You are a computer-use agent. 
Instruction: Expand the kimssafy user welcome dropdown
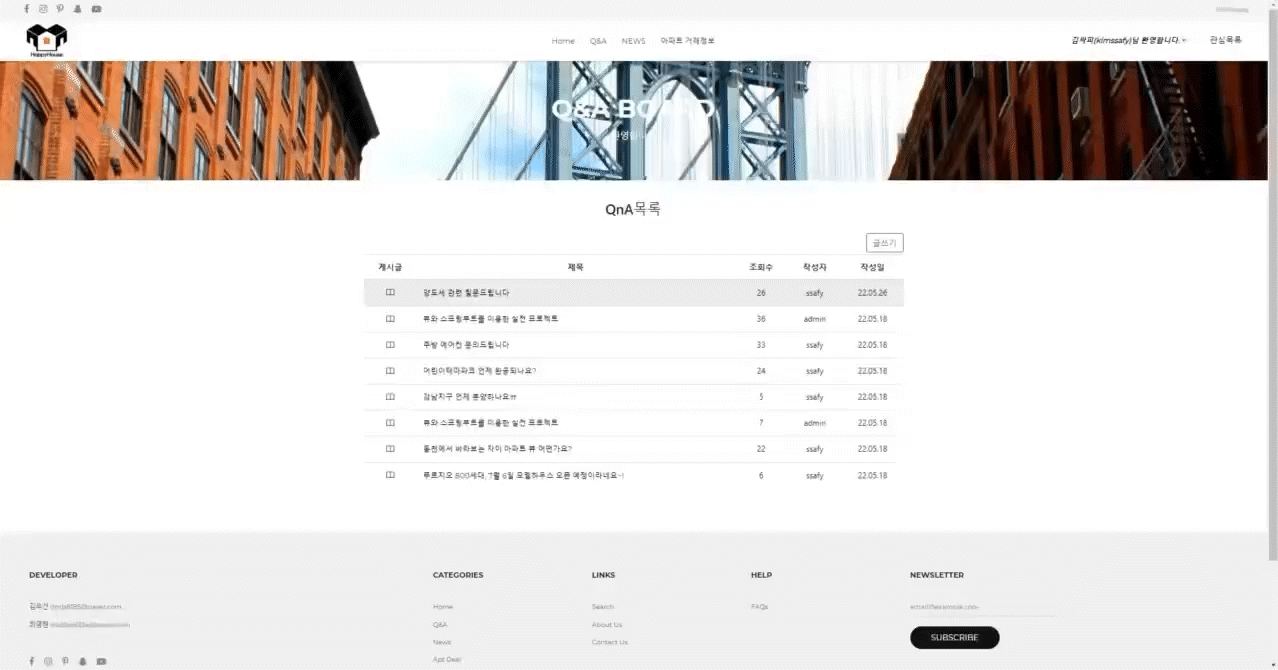[x=1128, y=41]
